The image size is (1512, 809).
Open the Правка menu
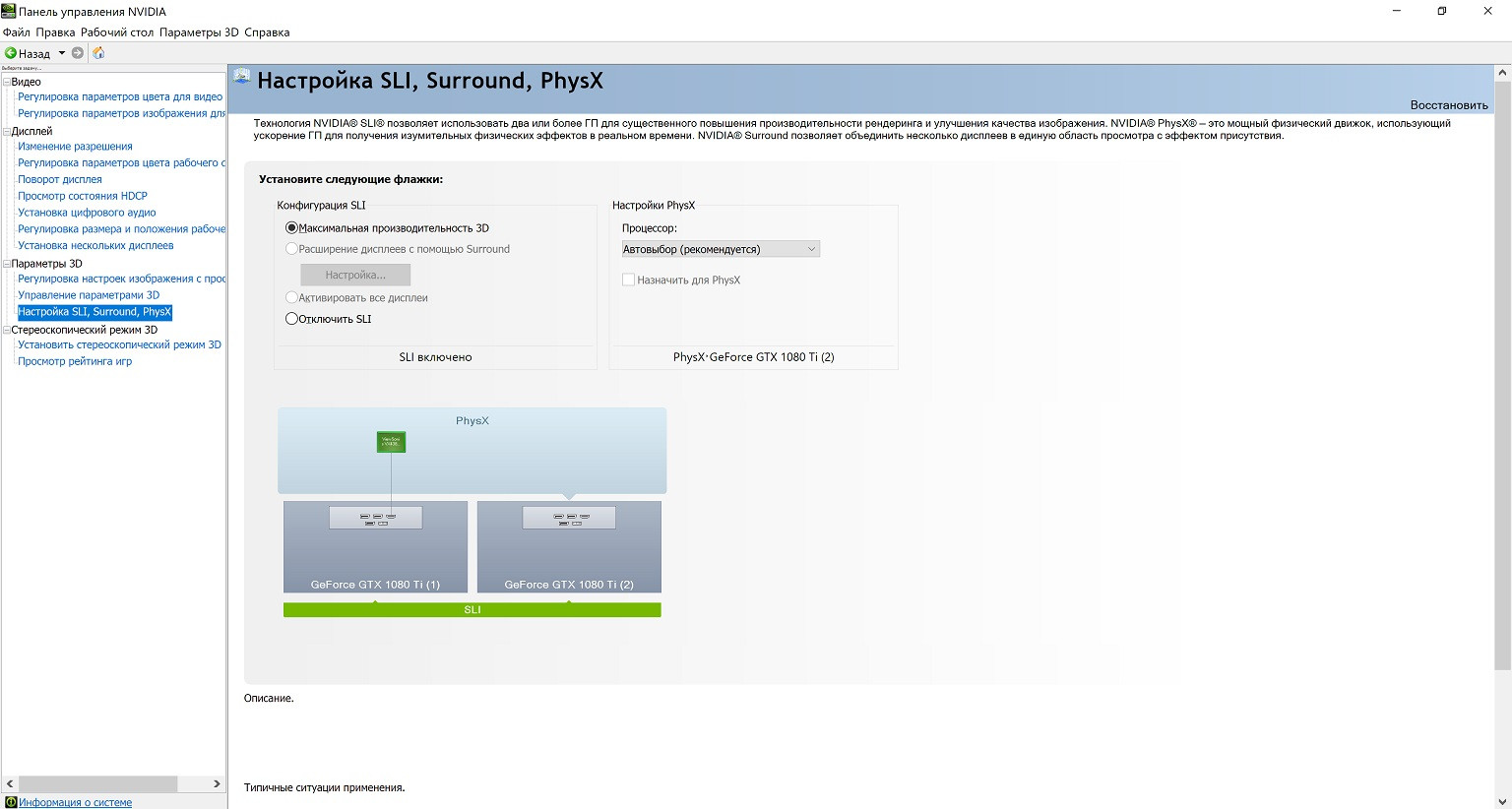click(x=55, y=32)
